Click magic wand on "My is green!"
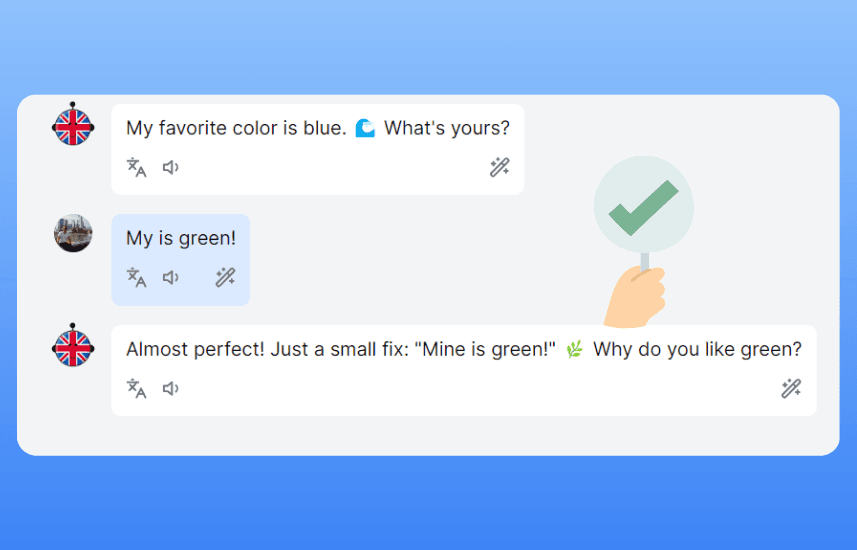Viewport: 857px width, 550px height. click(x=225, y=277)
